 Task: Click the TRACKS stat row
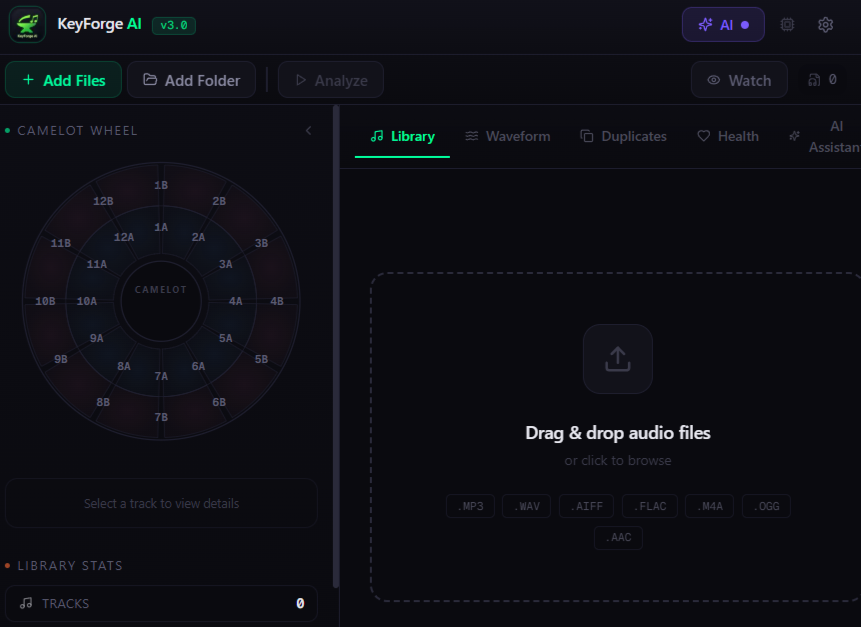161,603
